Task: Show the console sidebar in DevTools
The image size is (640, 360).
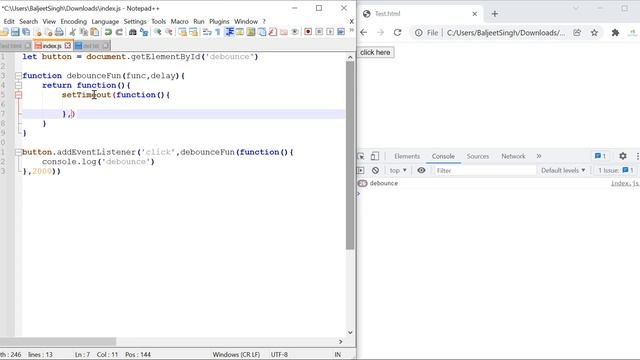Action: [x=361, y=170]
